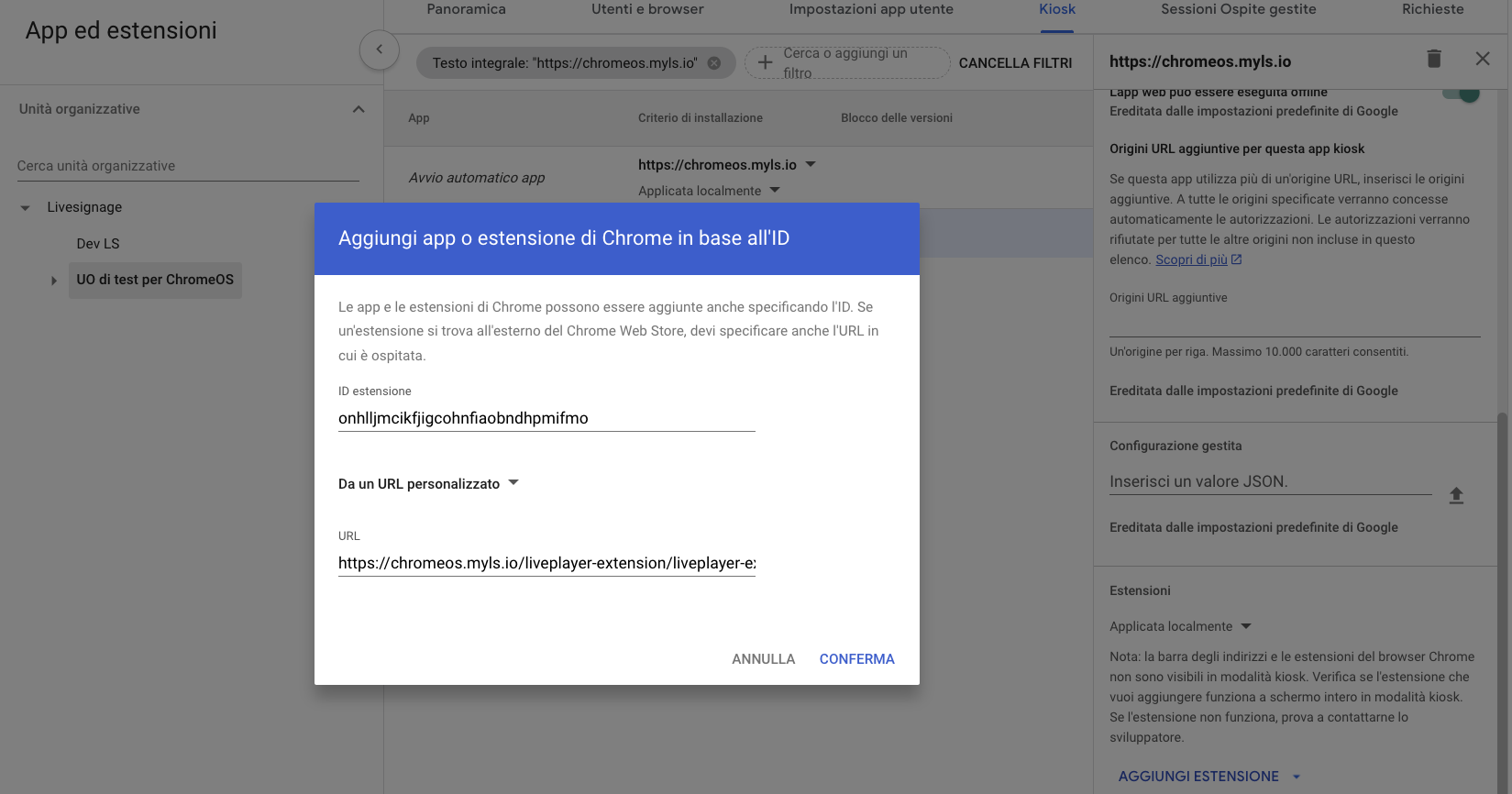1512x794 pixels.
Task: Select the Kiosk tab
Action: point(1057,9)
